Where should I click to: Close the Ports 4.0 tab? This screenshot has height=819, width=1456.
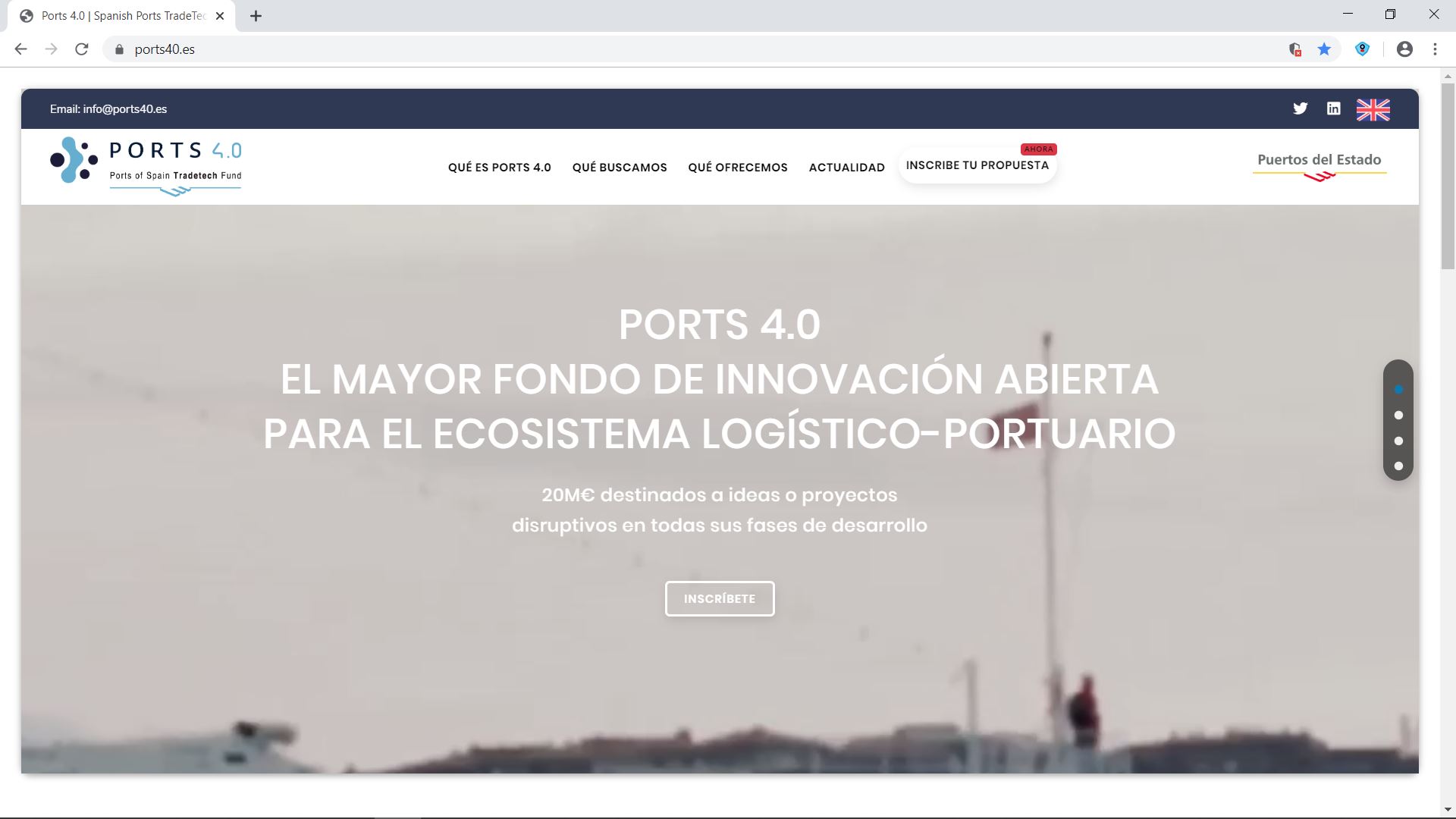[220, 16]
